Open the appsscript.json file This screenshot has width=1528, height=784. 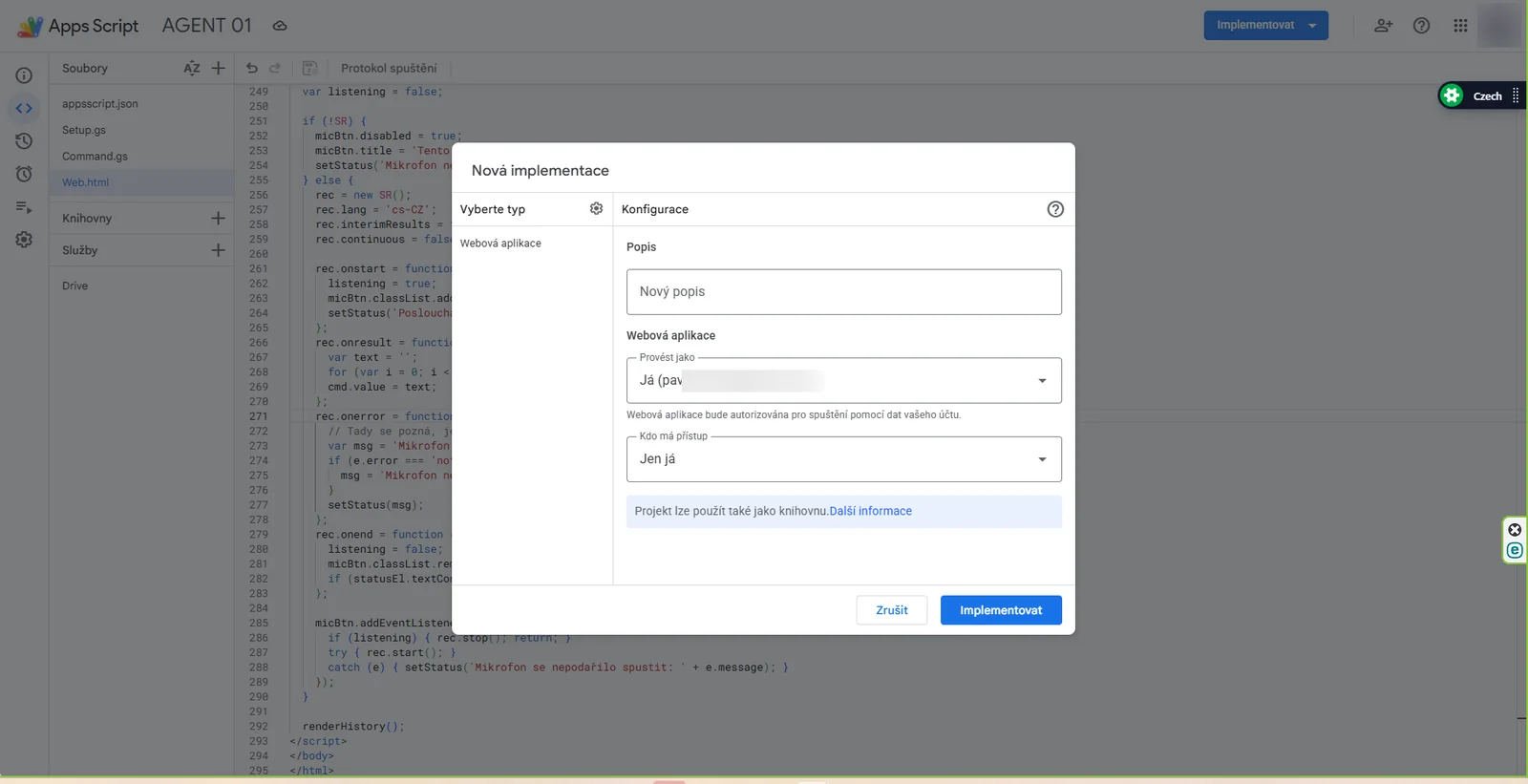100,103
